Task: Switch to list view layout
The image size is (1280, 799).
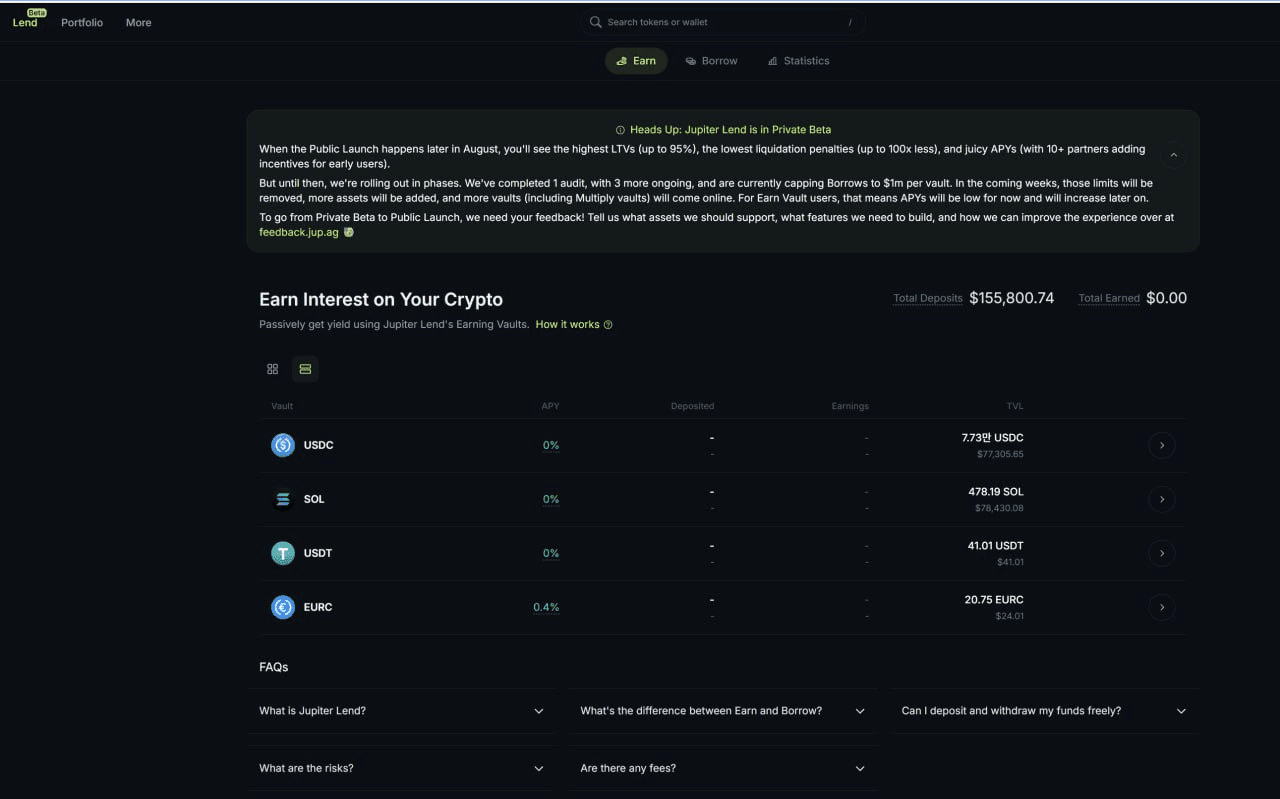Action: tap(305, 369)
